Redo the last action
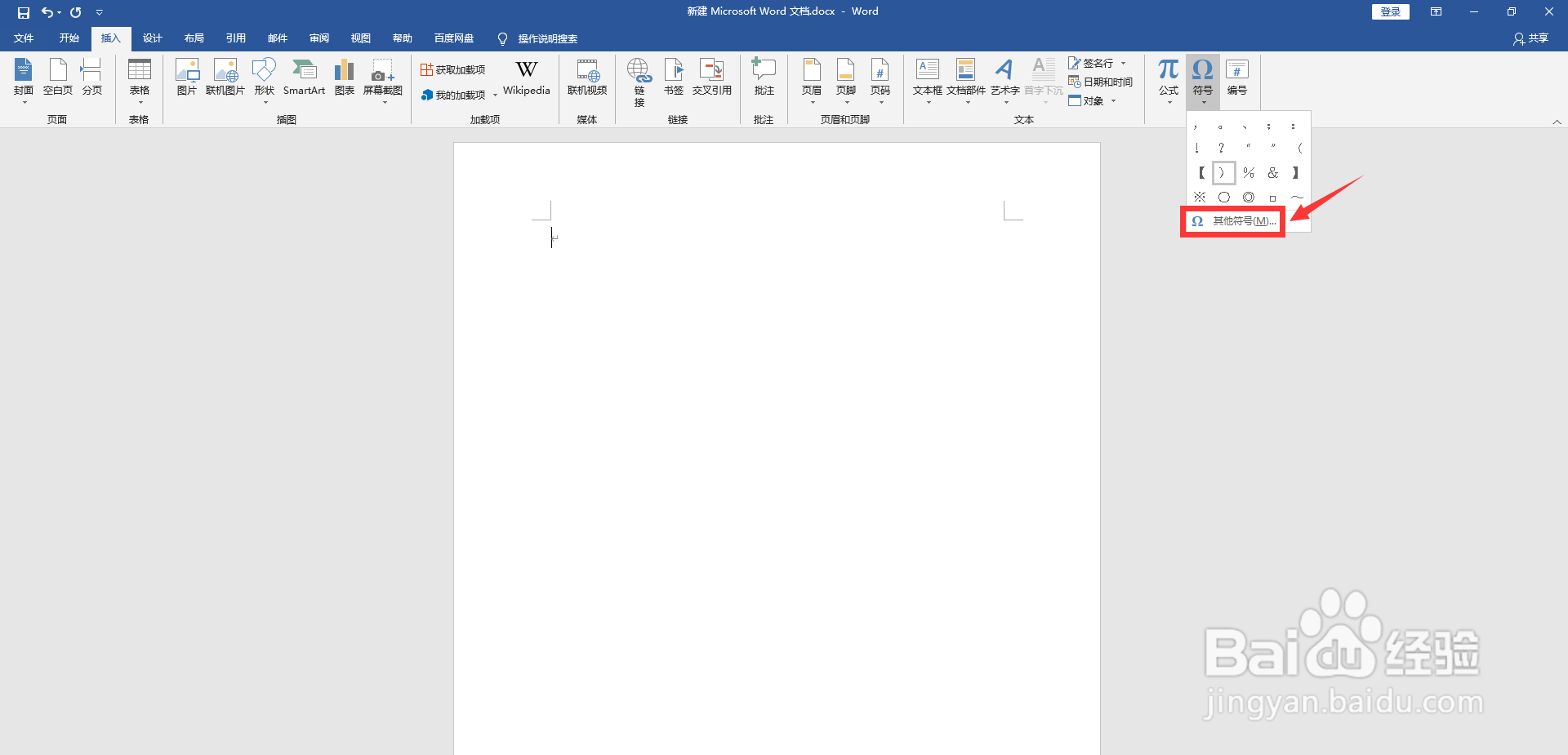 click(75, 12)
